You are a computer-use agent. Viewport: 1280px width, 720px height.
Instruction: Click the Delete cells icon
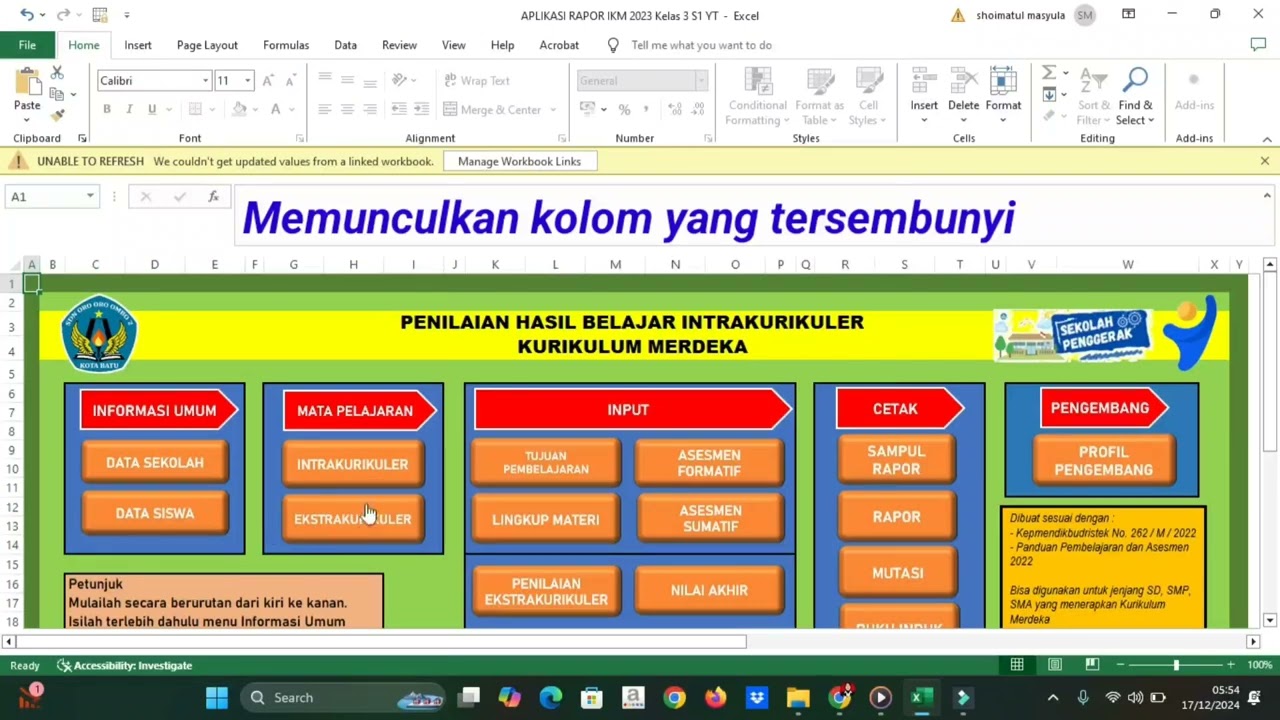(x=963, y=82)
